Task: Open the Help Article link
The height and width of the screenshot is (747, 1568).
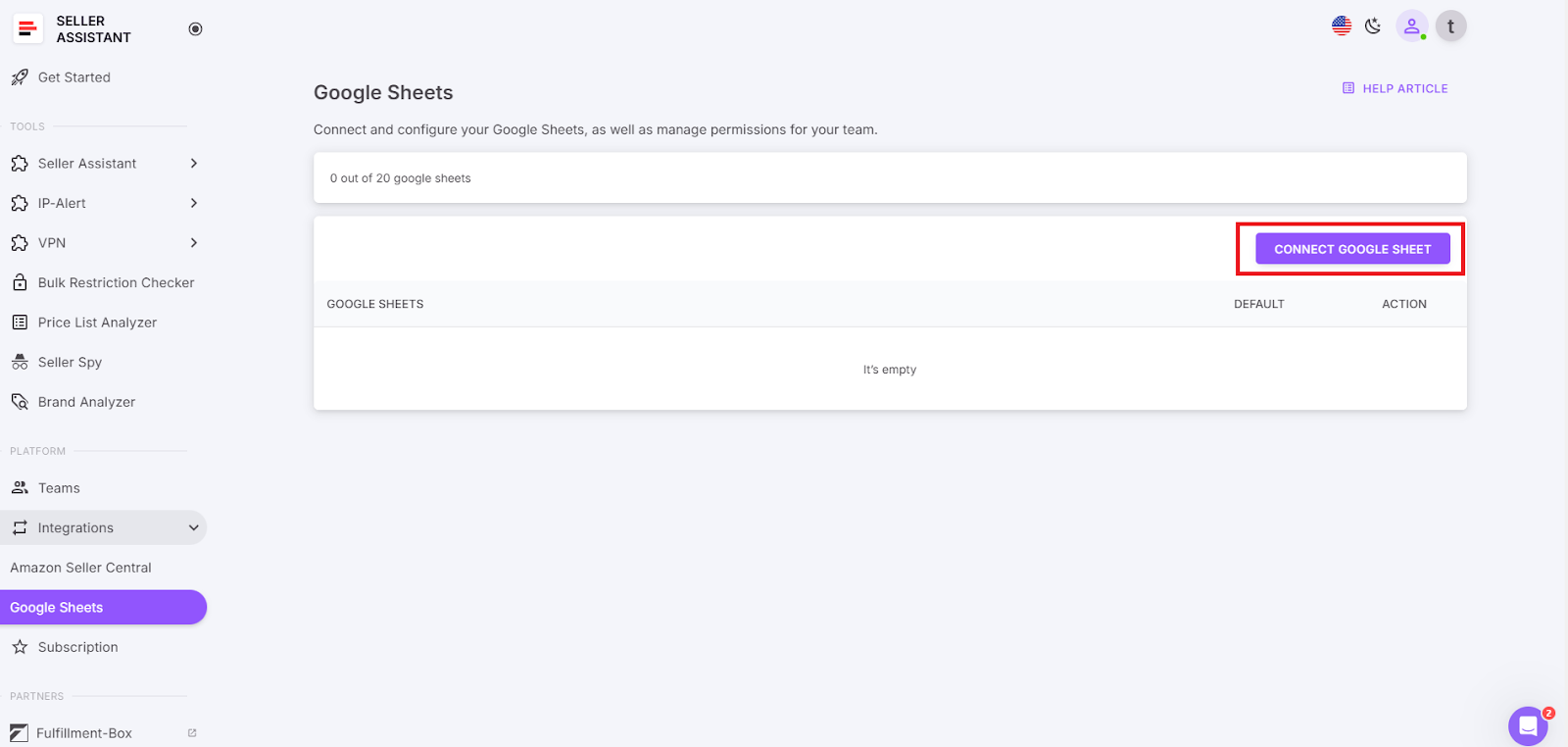Action: (x=1395, y=88)
